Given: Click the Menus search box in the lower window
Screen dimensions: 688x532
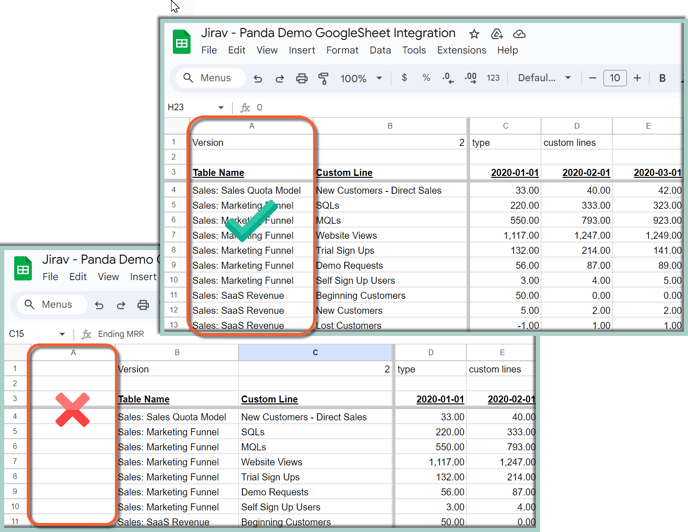Looking at the screenshot, I should point(52,304).
